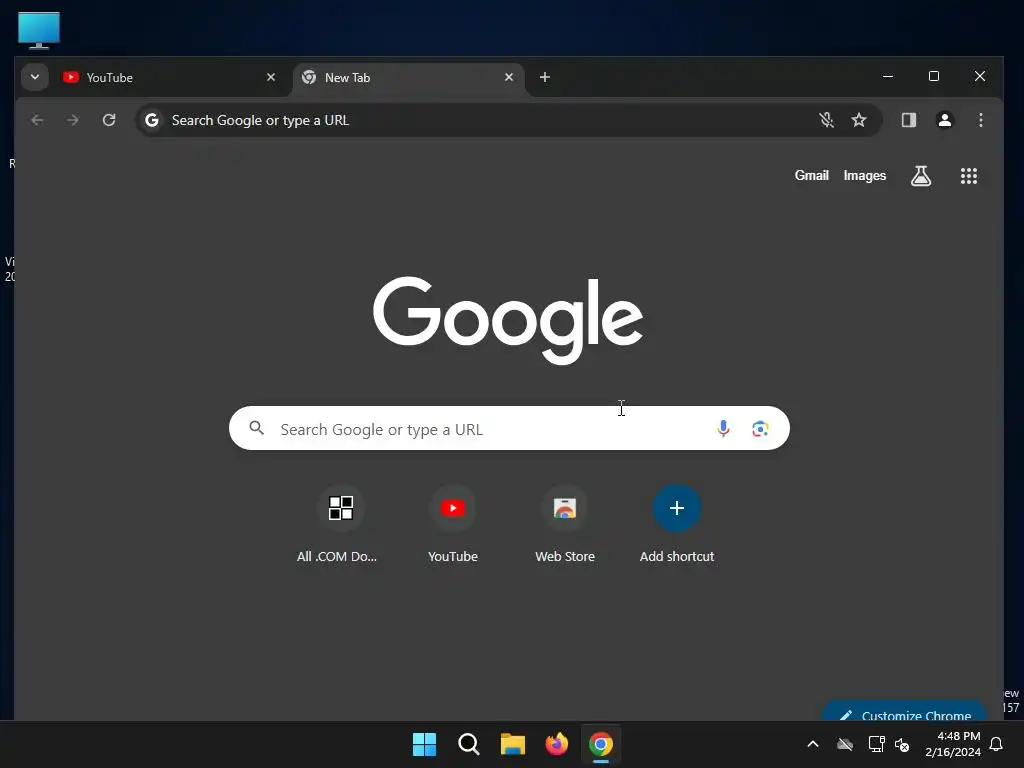Image resolution: width=1024 pixels, height=768 pixels.
Task: Click the magnifier icon in the search box
Action: click(x=257, y=428)
